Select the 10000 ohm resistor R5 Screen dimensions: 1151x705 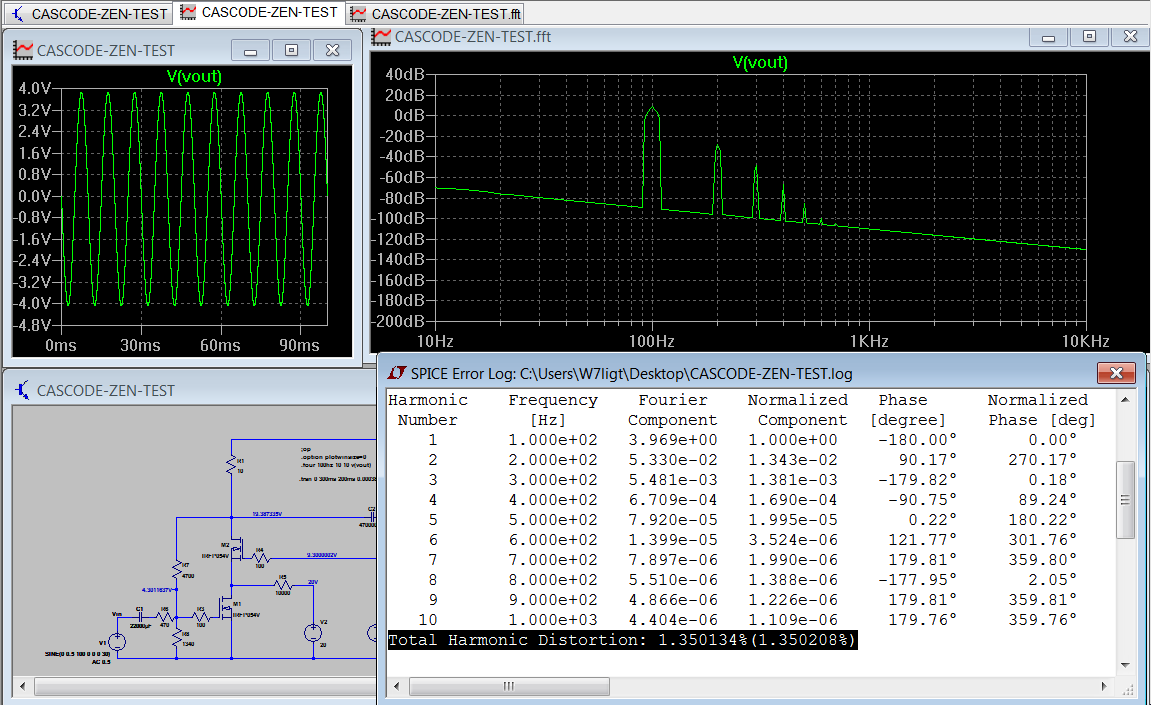(x=283, y=585)
